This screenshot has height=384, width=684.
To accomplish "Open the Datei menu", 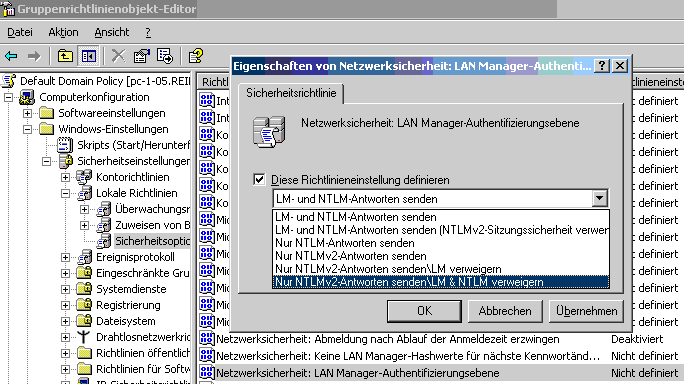I will pyautogui.click(x=20, y=32).
